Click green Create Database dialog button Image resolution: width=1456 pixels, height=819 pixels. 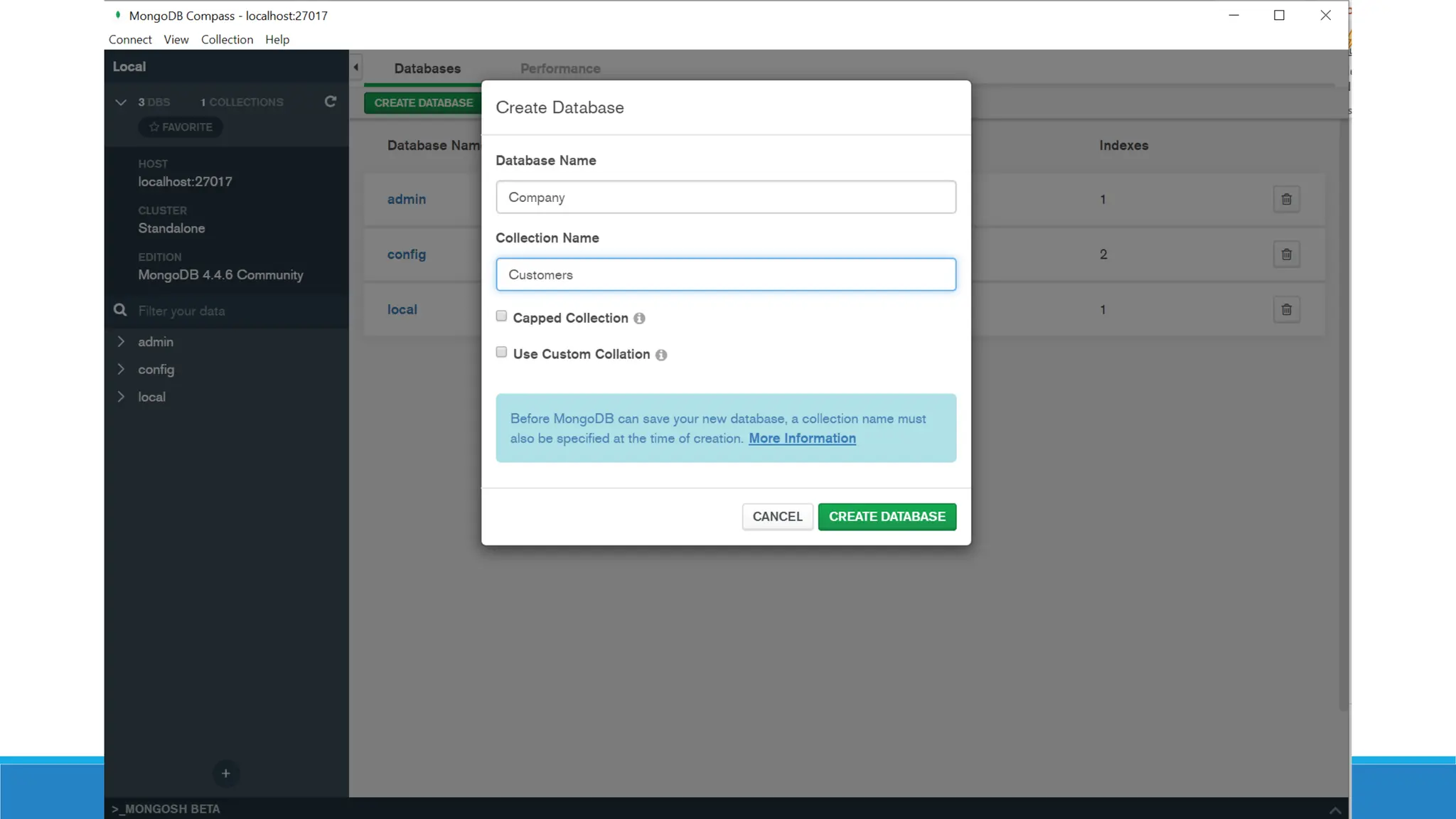[x=887, y=517]
